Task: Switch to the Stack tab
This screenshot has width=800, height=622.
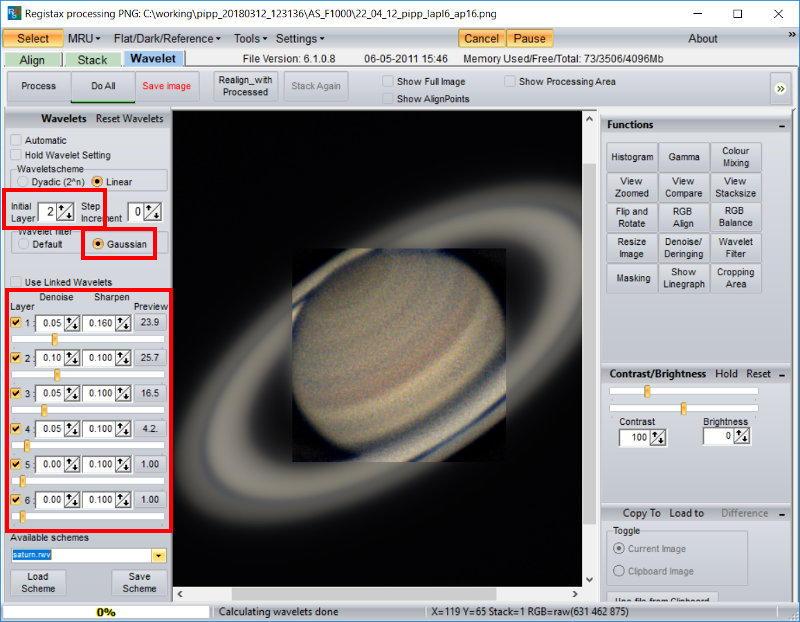Action: tap(92, 60)
